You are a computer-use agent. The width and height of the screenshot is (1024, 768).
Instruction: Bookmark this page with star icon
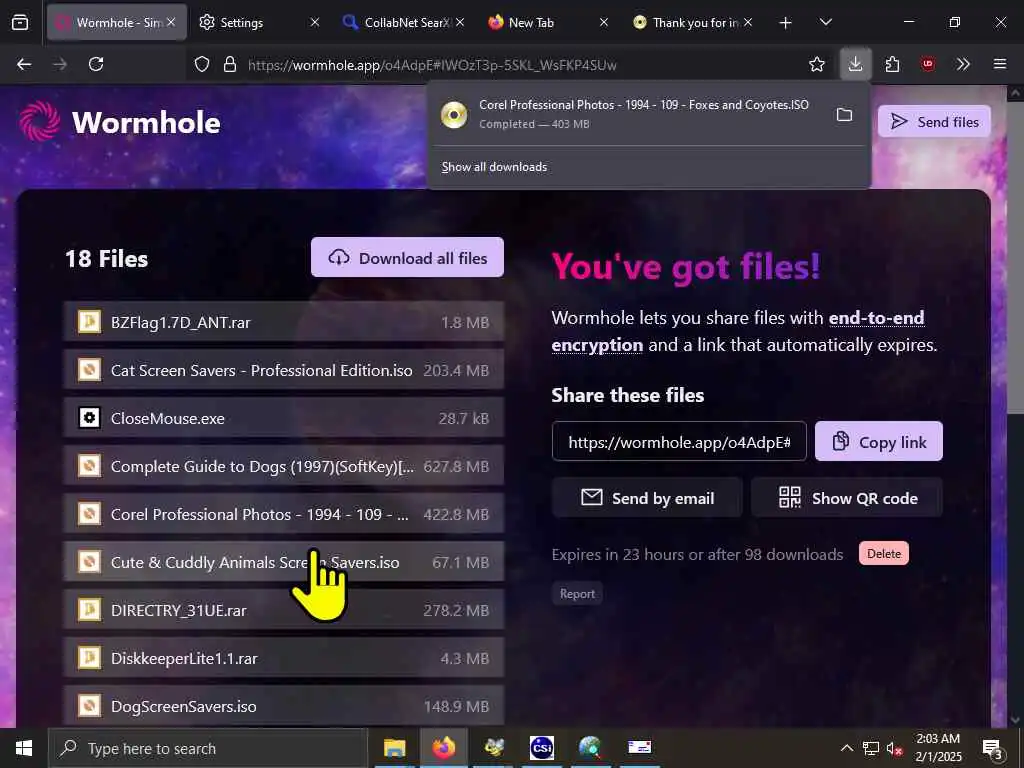816,64
